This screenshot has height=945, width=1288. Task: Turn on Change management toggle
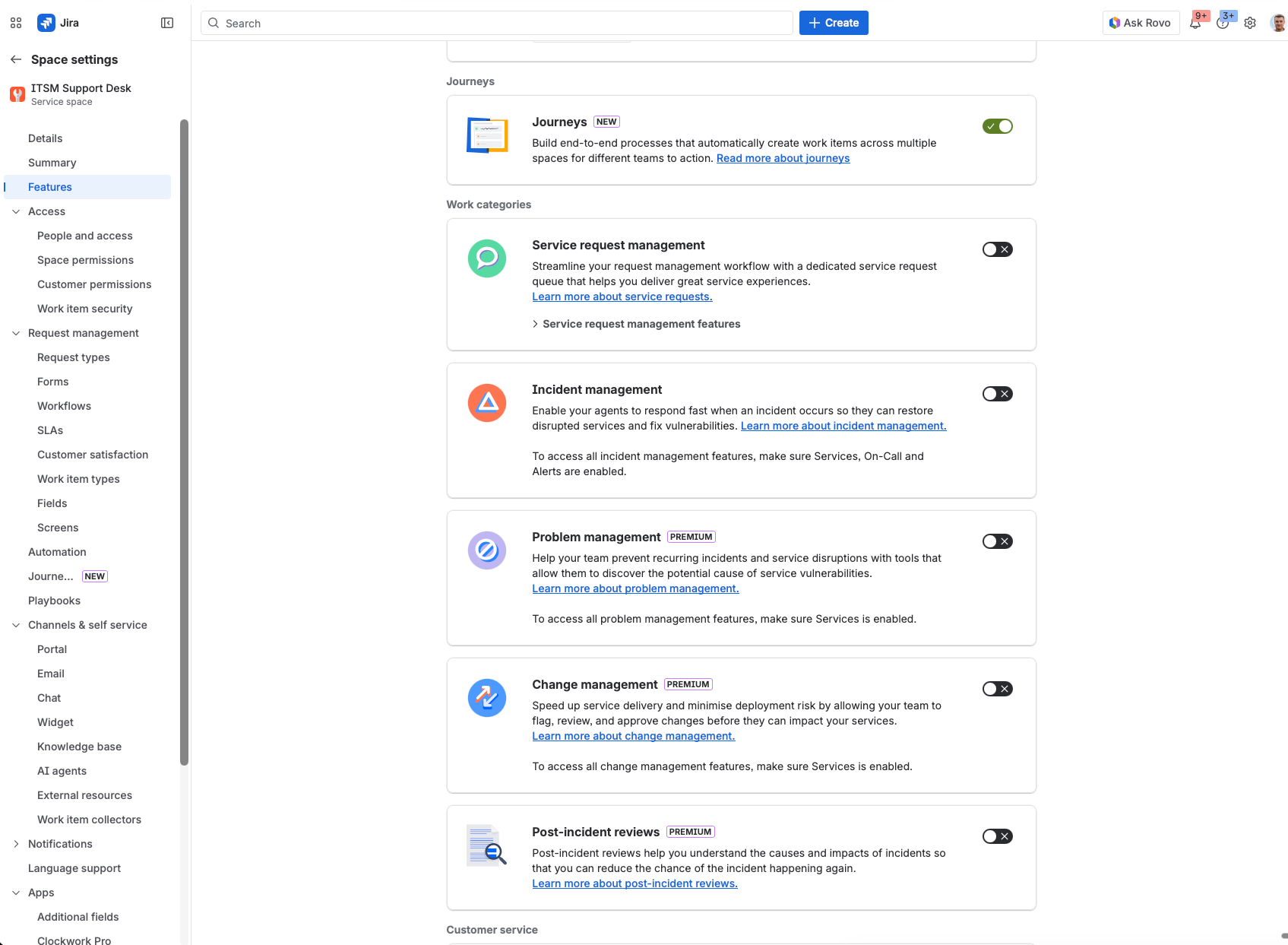pyautogui.click(x=997, y=689)
